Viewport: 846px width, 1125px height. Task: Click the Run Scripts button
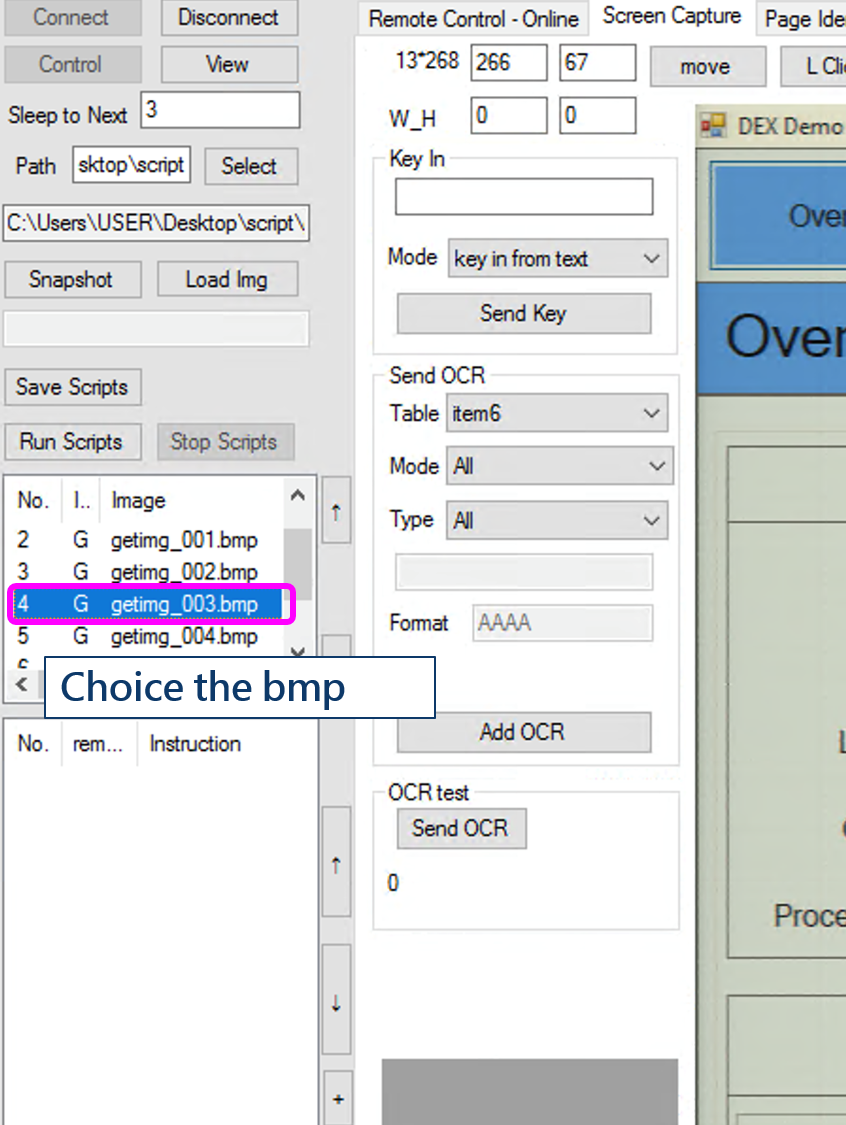[71, 441]
